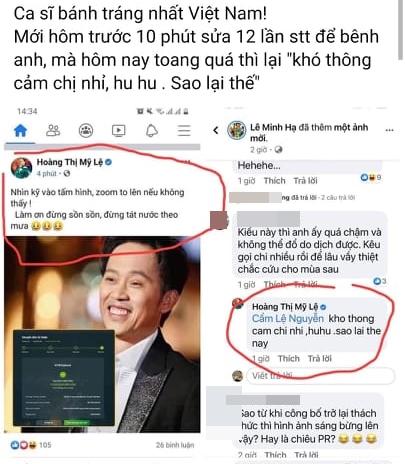Open Hoàng Thị Mỹ Lệ post avatar

click(21, 168)
